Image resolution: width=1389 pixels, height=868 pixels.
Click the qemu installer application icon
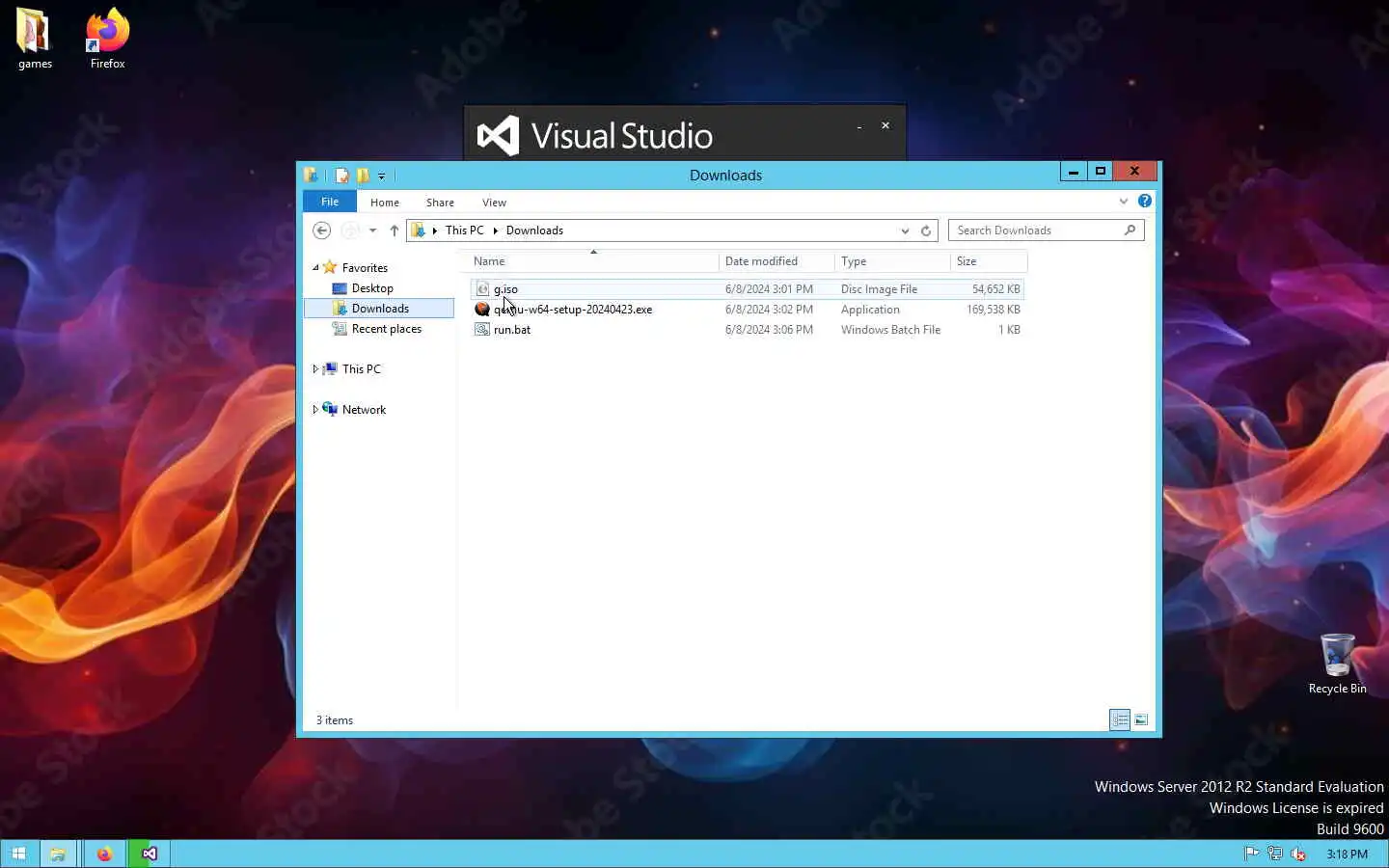point(482,310)
